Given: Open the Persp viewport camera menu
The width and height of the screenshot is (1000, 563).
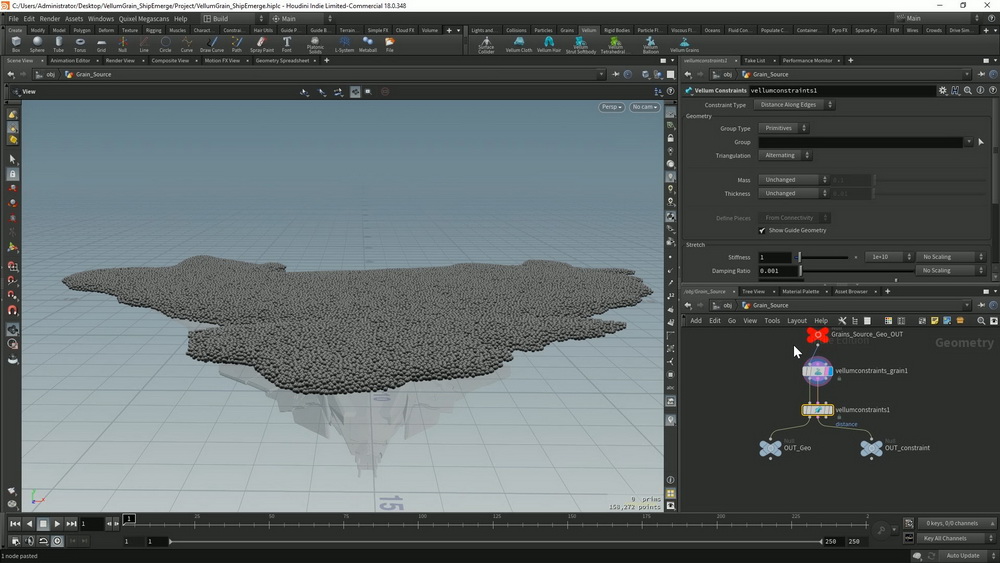Looking at the screenshot, I should (611, 107).
